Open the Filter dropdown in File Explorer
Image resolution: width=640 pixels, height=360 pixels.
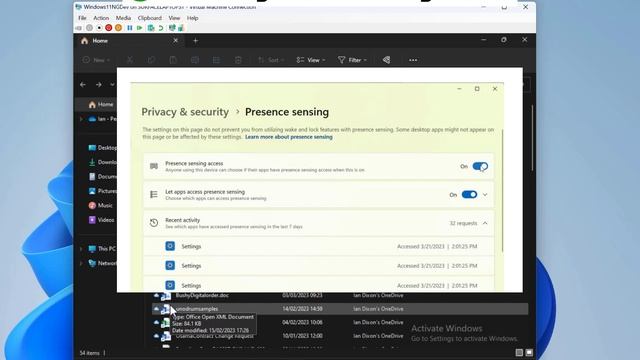pos(352,60)
